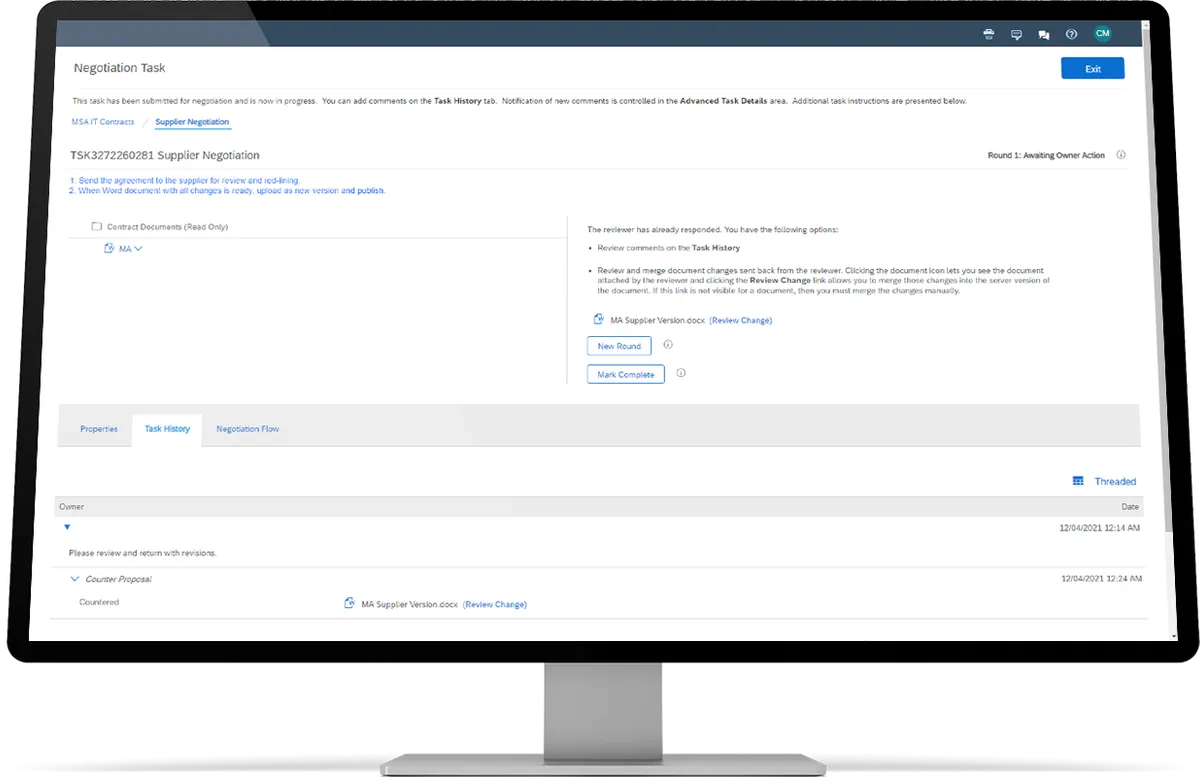Open the CM user profile avatar
The height and width of the screenshot is (777, 1200).
coord(1102,33)
